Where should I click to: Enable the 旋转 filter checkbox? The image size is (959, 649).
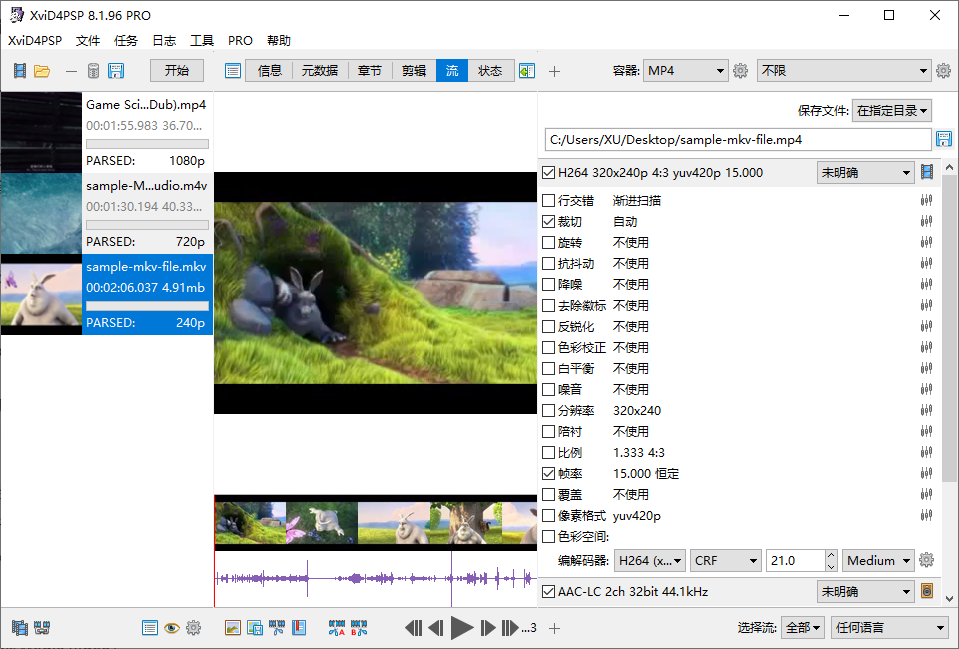(x=549, y=242)
